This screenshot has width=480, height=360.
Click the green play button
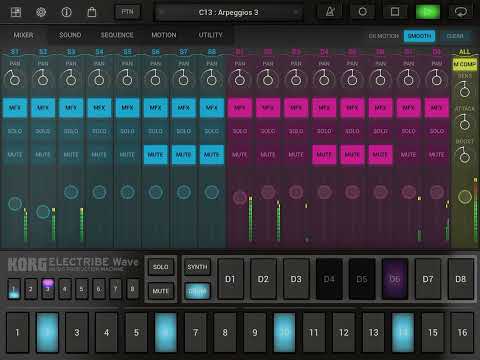tap(428, 12)
